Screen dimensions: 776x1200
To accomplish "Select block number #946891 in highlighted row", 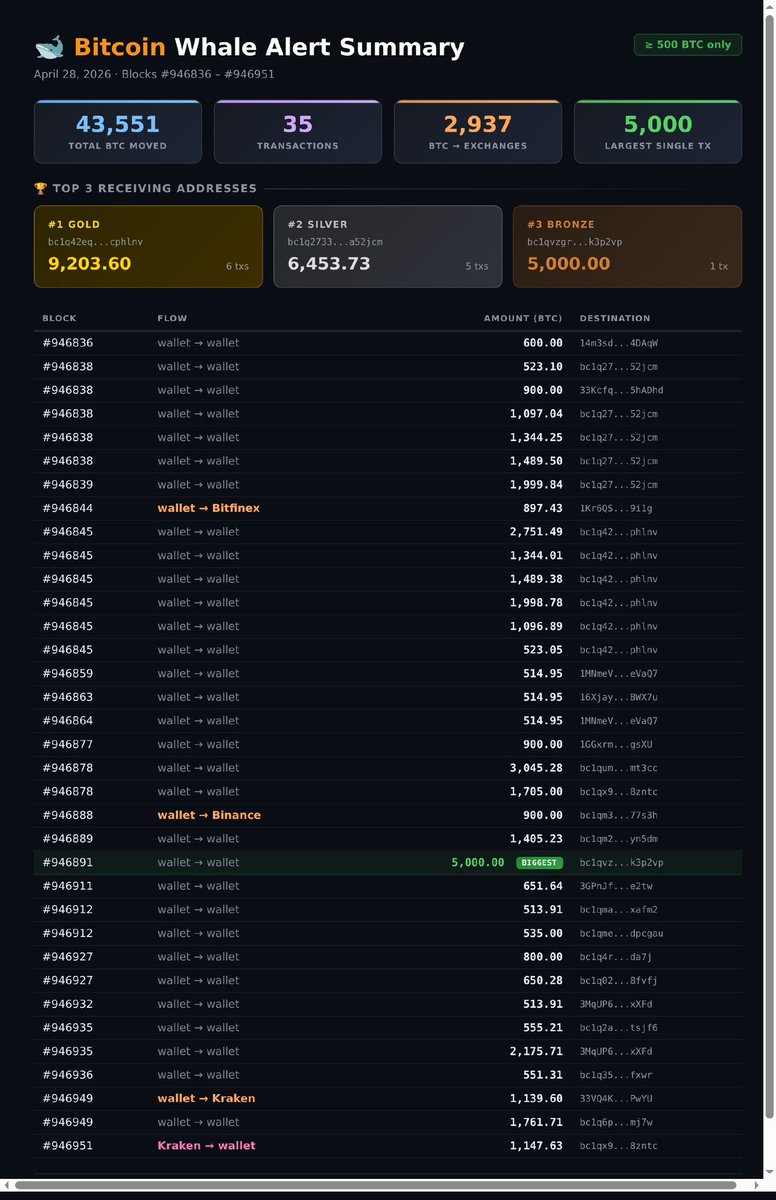I will tap(68, 862).
